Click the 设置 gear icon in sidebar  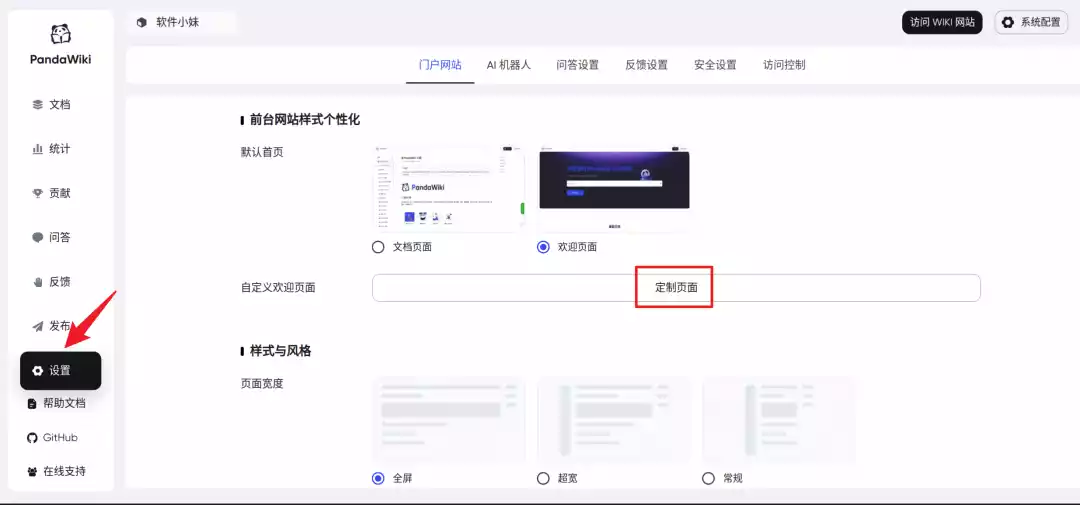click(38, 371)
